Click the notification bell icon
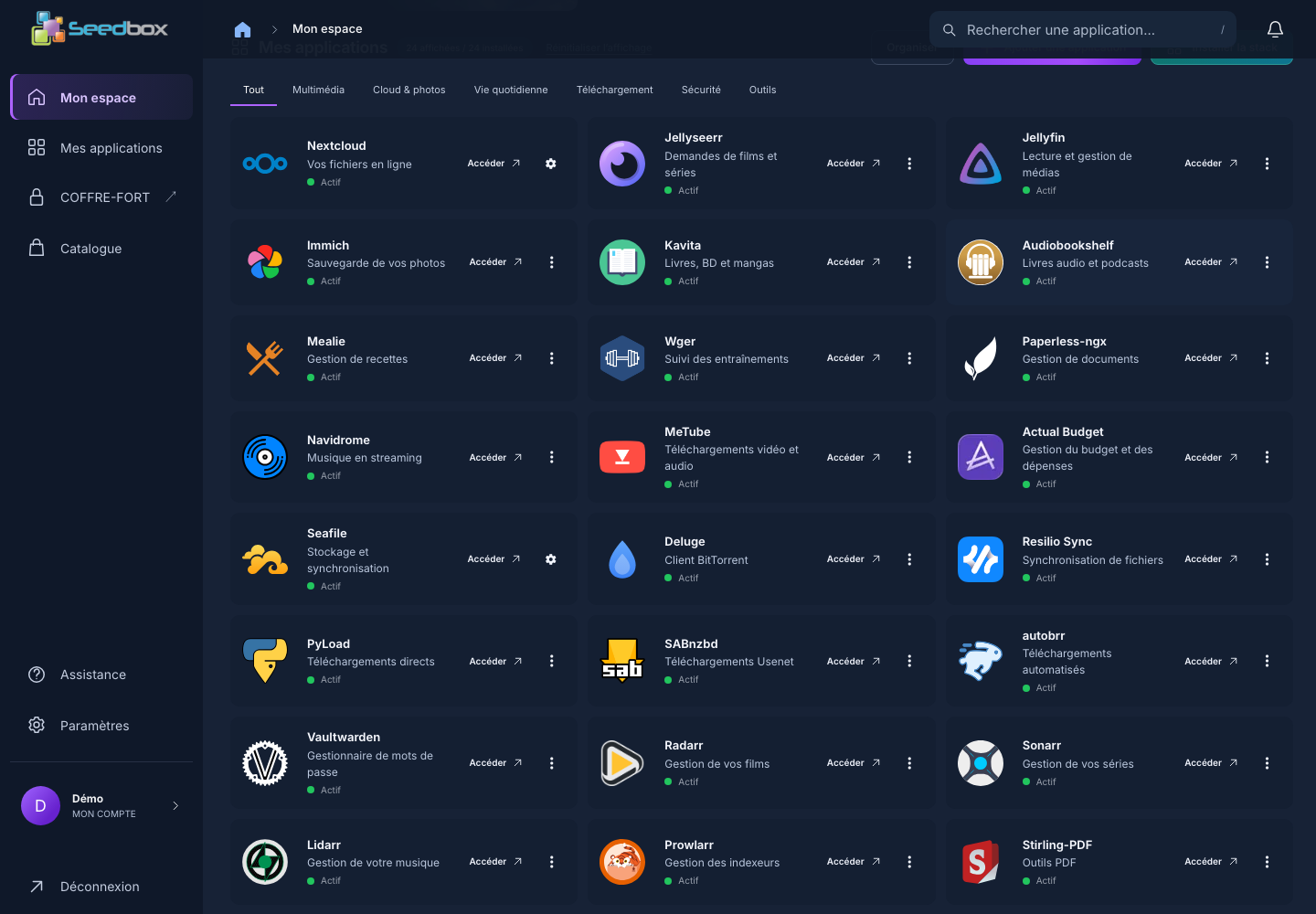Viewport: 1316px width, 914px height. pyautogui.click(x=1275, y=29)
